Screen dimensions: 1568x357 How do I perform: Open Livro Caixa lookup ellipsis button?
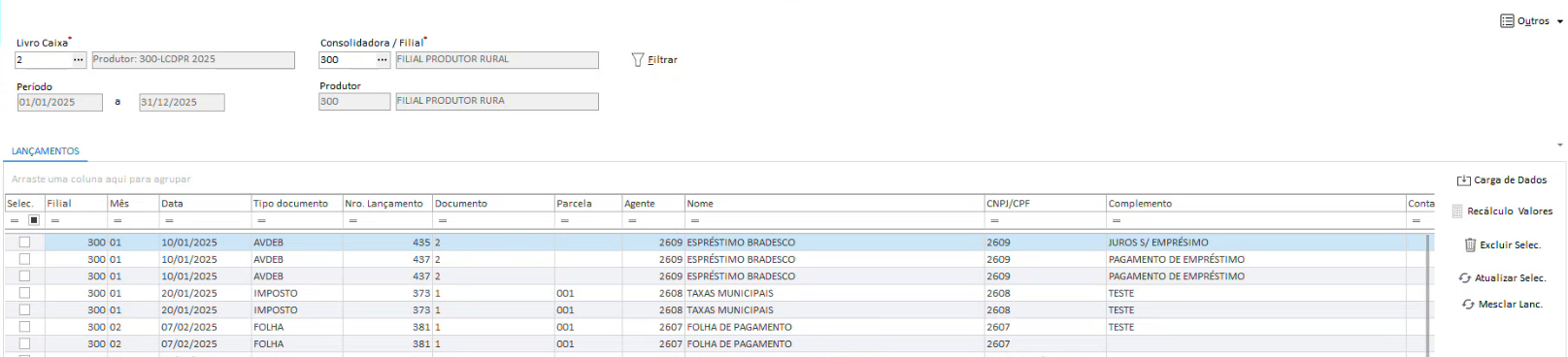[x=79, y=60]
